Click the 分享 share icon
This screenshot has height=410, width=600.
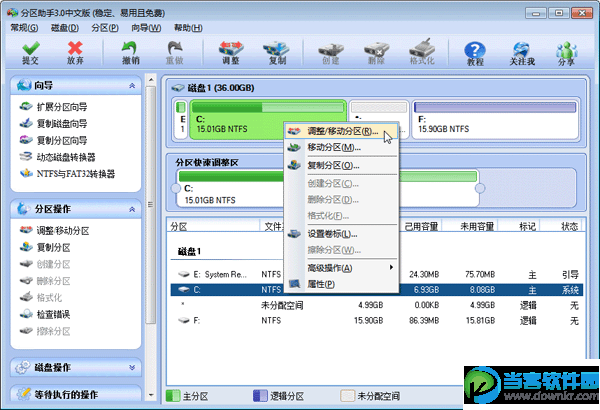pyautogui.click(x=567, y=53)
